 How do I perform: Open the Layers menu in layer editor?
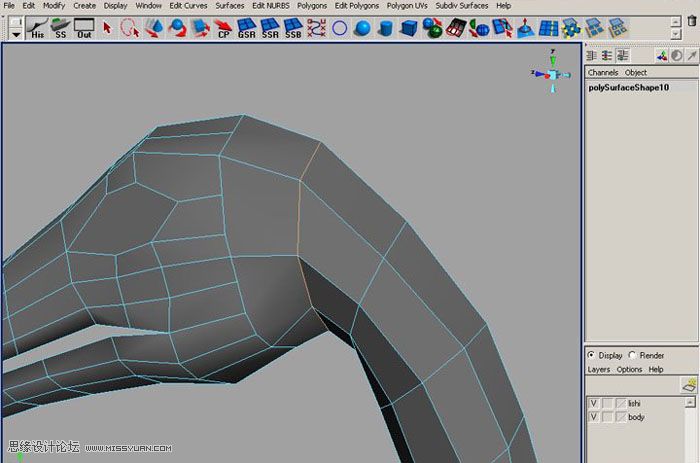pos(599,369)
